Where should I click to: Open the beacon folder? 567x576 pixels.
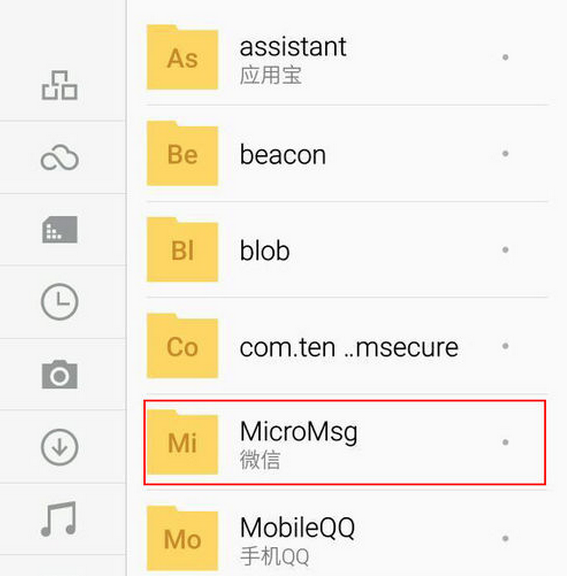click(347, 154)
